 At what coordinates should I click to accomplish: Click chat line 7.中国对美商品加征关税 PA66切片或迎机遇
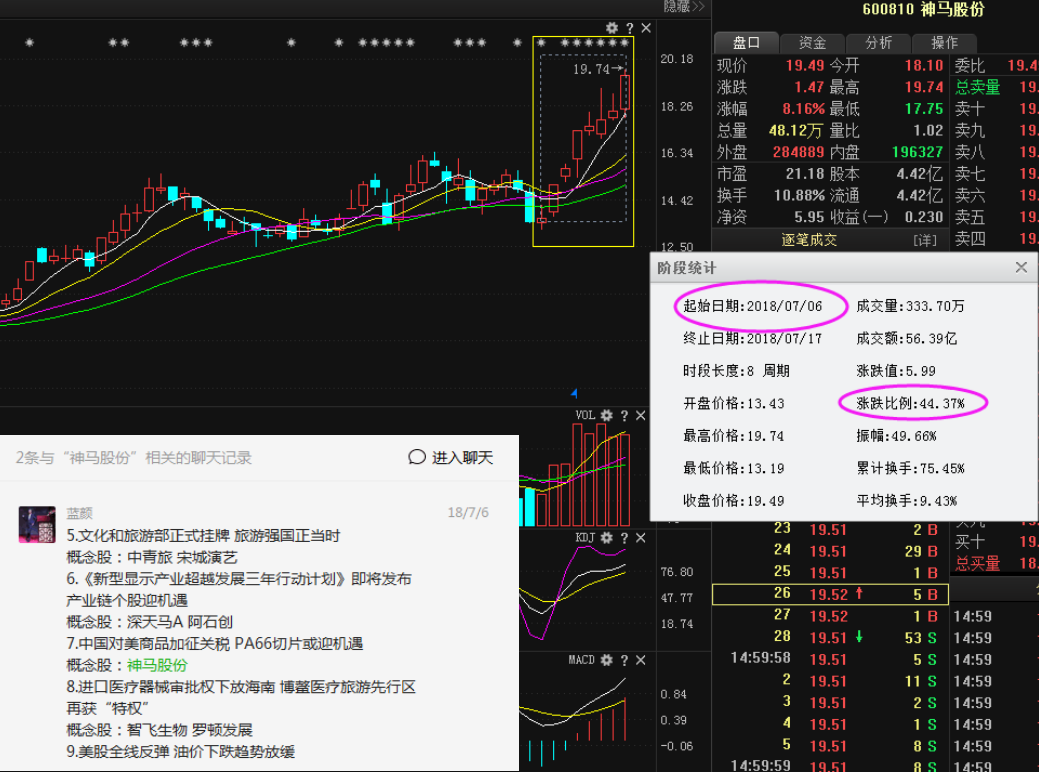(x=214, y=643)
